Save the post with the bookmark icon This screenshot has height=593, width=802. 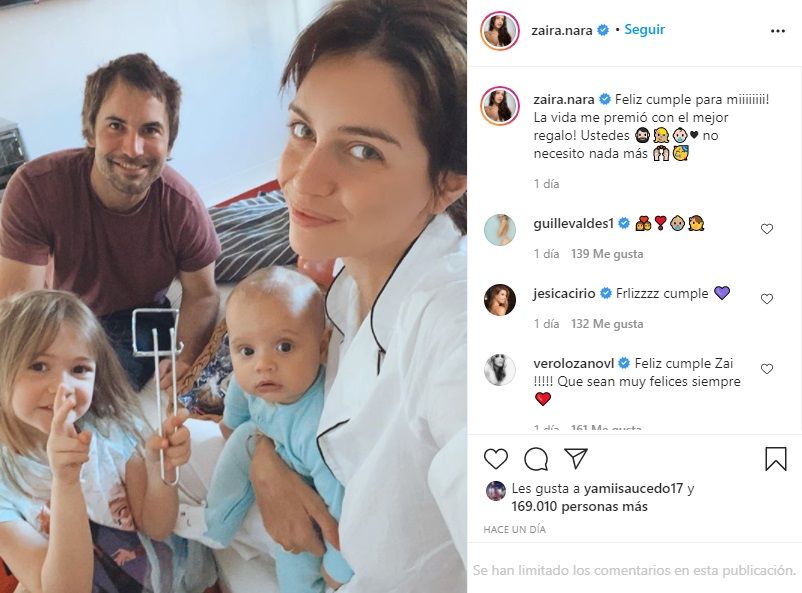(775, 458)
